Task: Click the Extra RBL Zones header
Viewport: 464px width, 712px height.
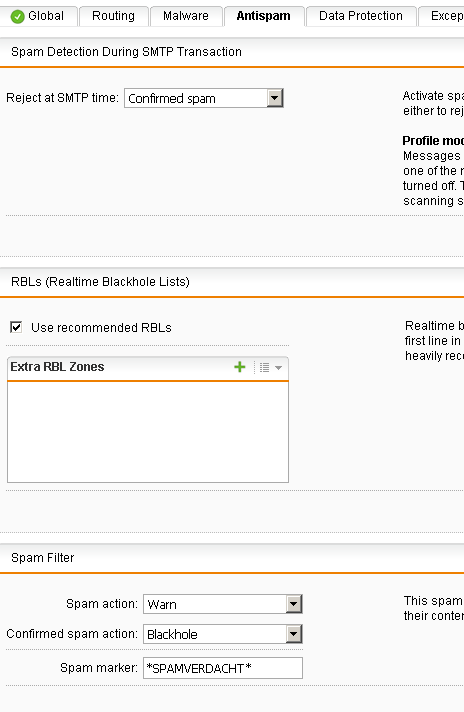Action: tap(57, 367)
